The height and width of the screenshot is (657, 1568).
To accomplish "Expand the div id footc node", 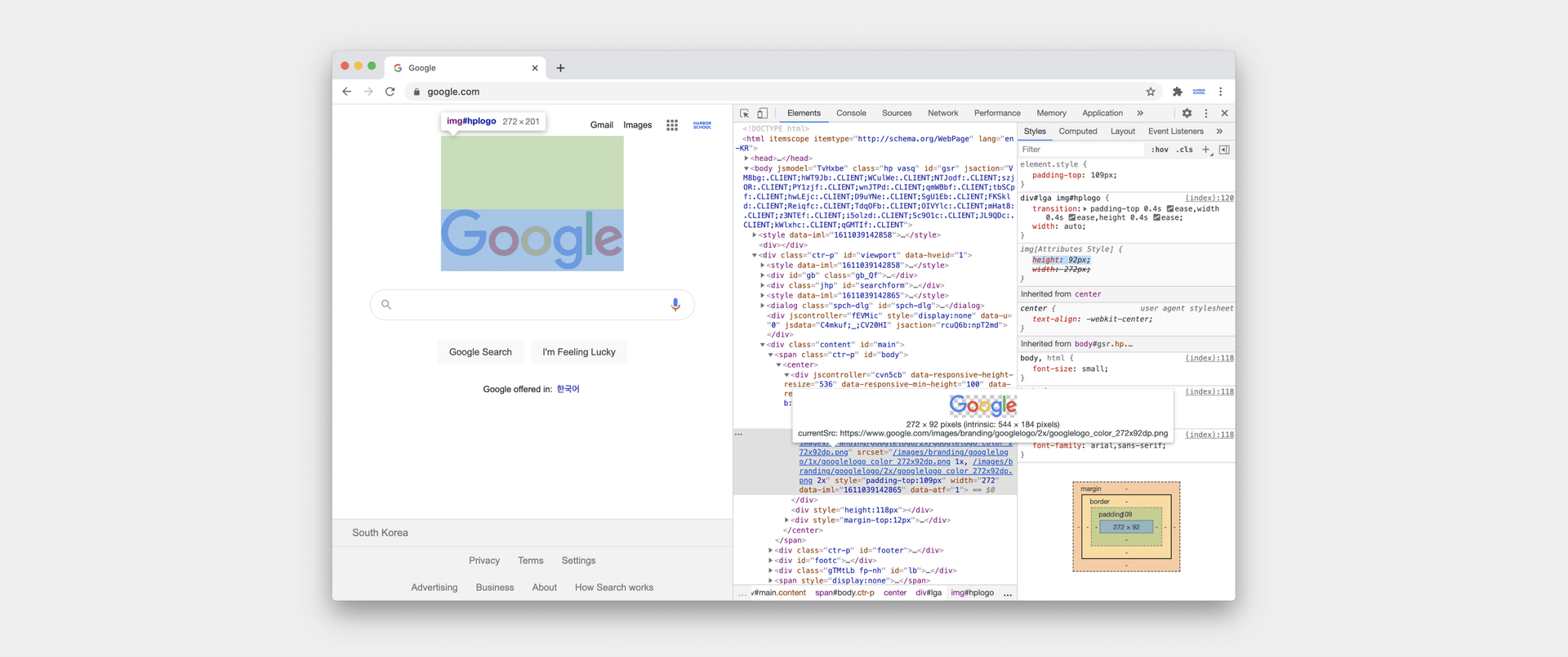I will pos(771,561).
